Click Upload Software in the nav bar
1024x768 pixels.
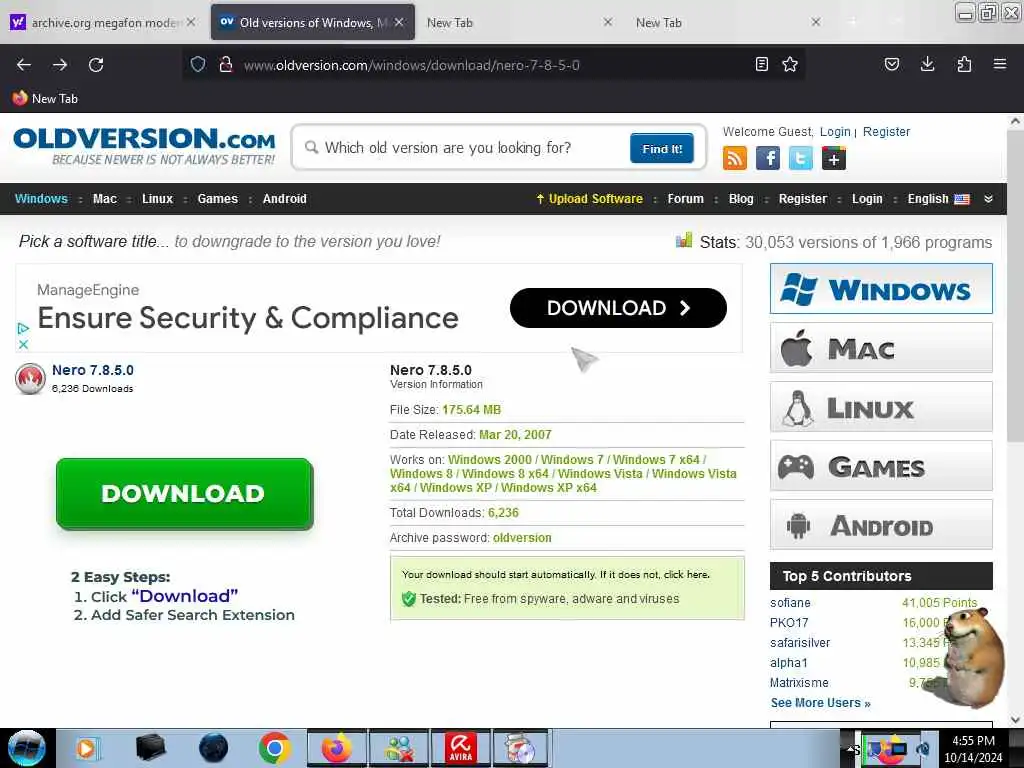(x=589, y=199)
